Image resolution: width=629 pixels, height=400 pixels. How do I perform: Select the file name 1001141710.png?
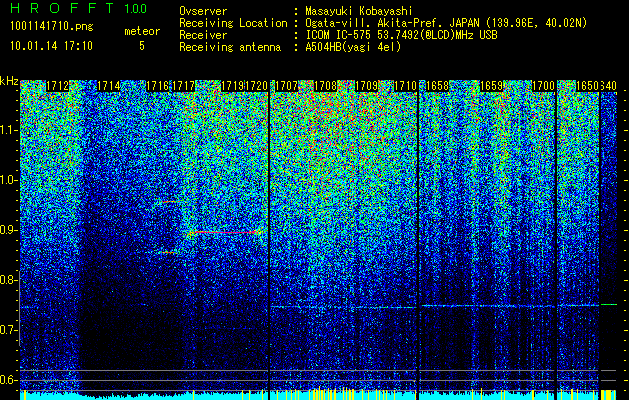[52, 26]
